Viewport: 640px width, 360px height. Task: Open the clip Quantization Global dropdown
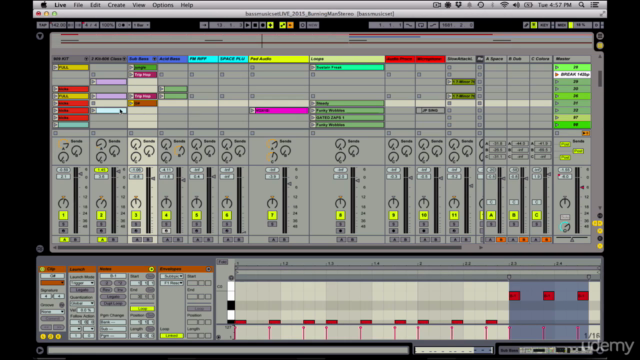(x=82, y=303)
